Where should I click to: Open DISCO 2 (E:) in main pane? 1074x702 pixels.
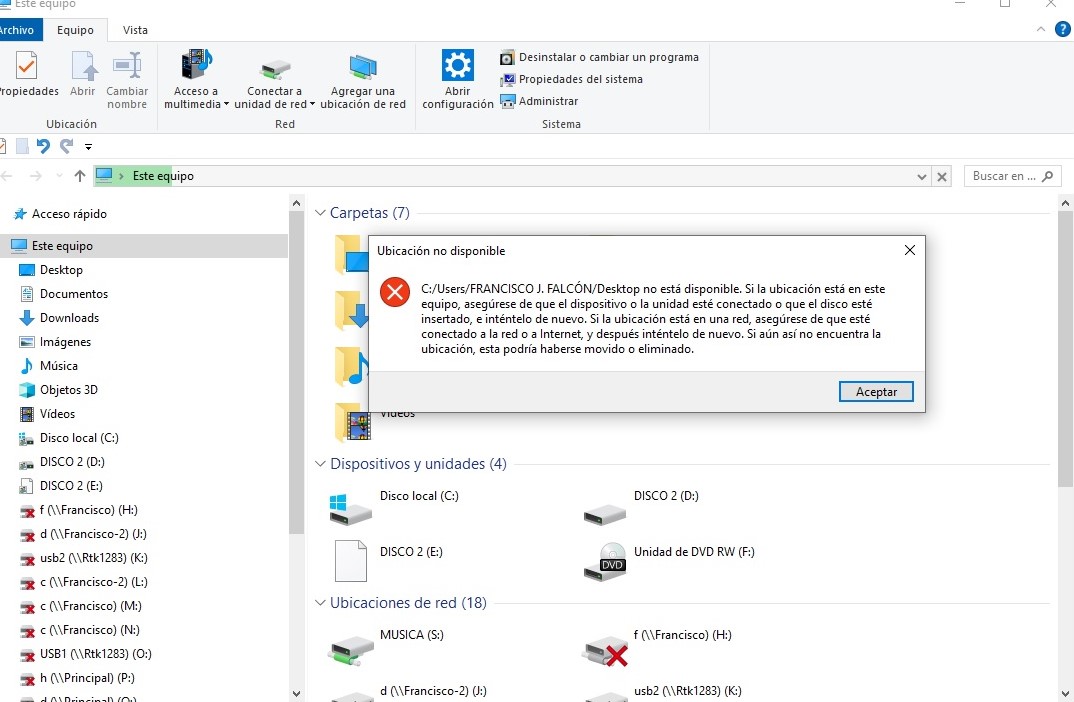[389, 562]
